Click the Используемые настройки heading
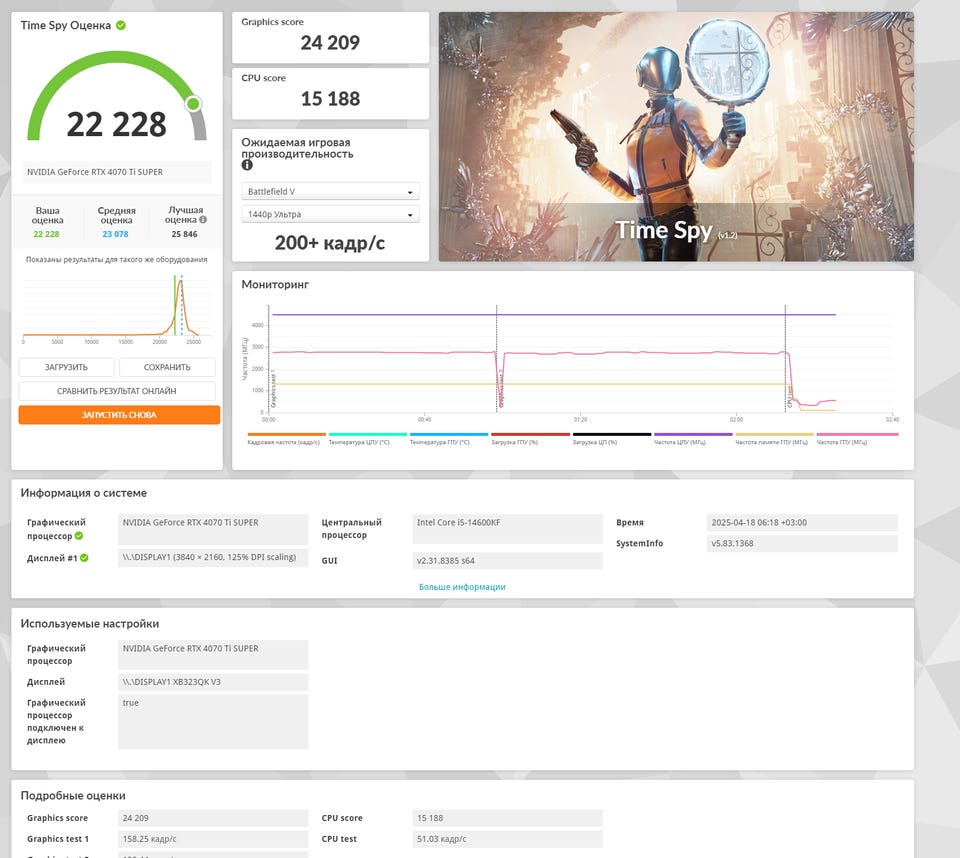The height and width of the screenshot is (858, 960). click(89, 623)
